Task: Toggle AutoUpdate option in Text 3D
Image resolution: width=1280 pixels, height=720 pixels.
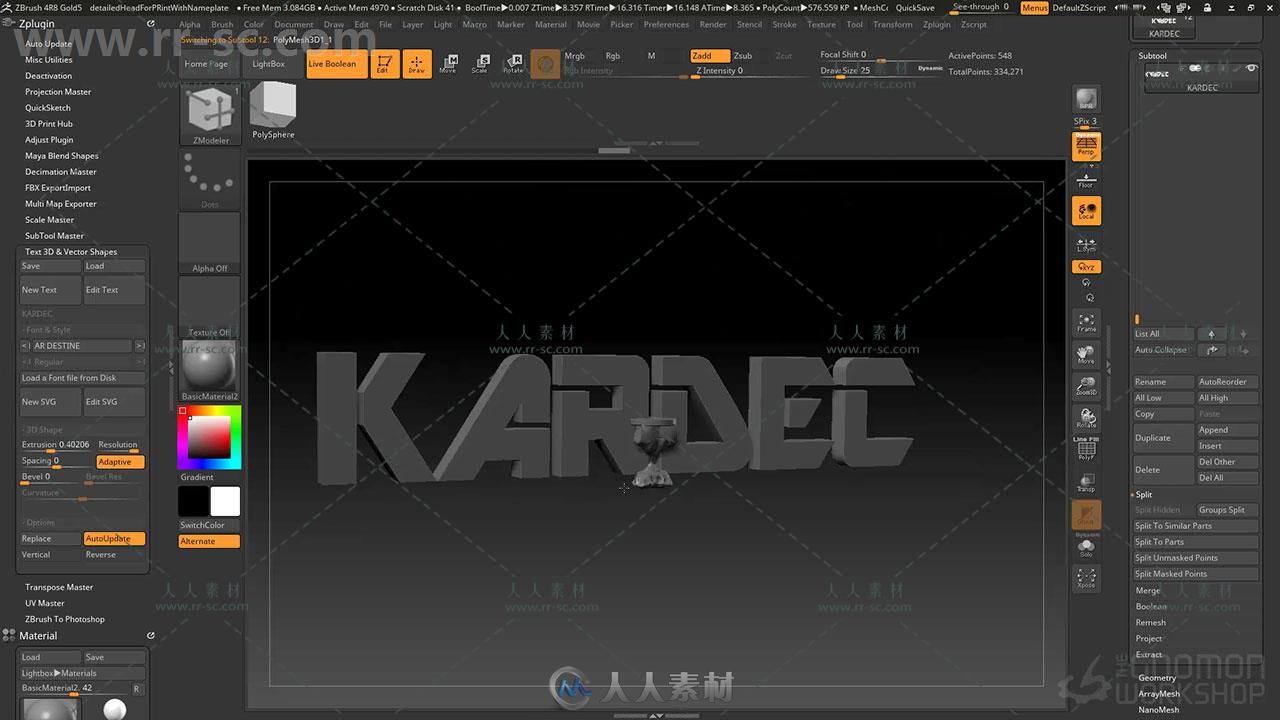Action: coord(114,539)
